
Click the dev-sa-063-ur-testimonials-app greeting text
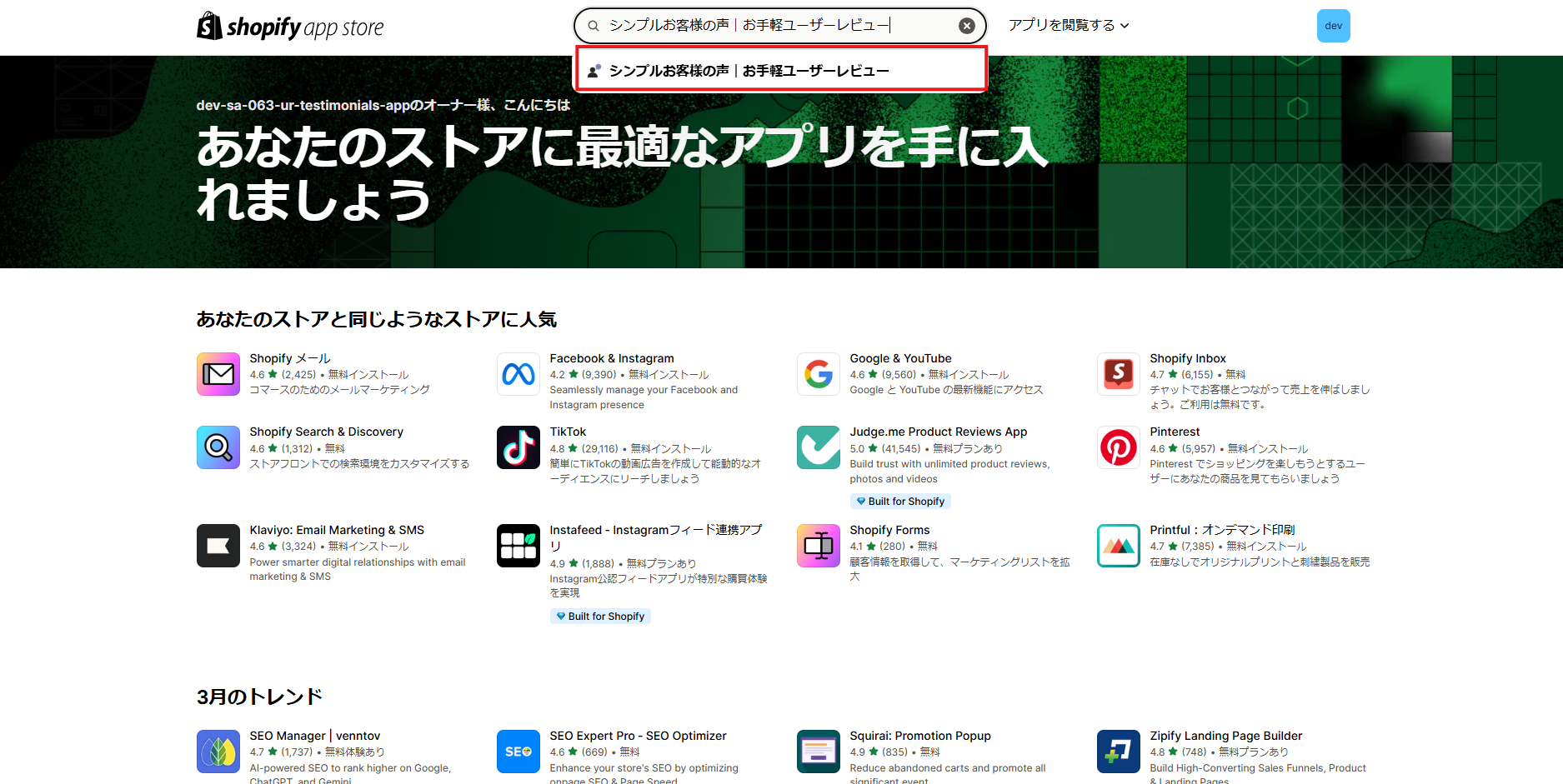point(383,105)
